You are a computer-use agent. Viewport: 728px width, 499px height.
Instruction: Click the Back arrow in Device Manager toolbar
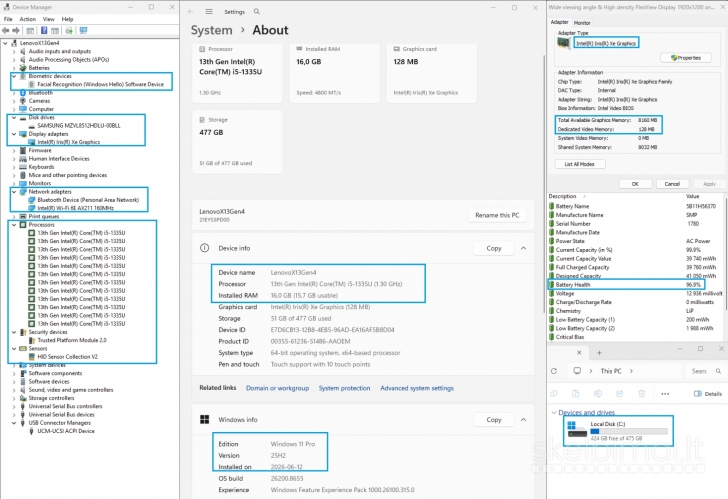pos(6,31)
